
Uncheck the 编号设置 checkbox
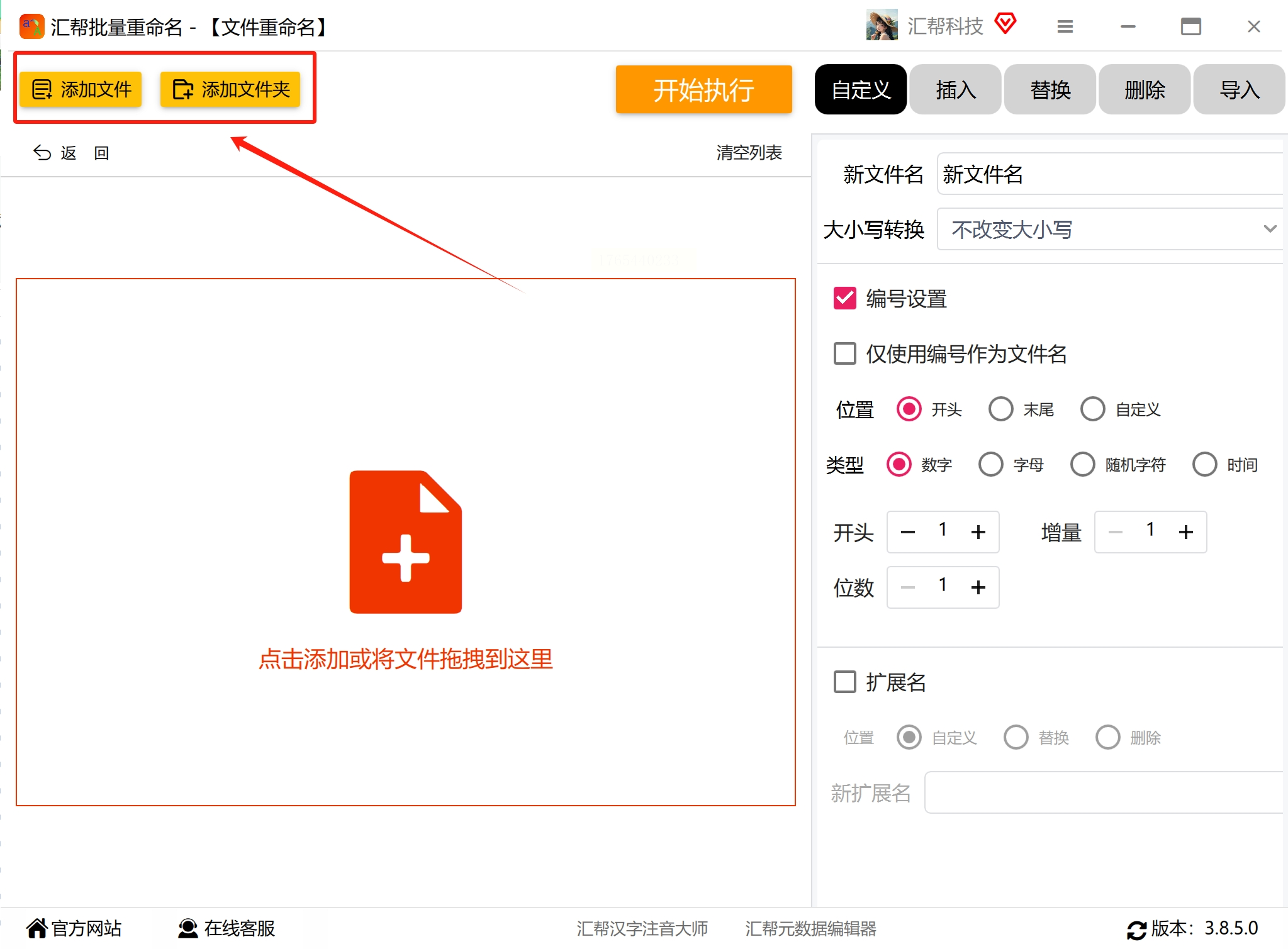[844, 298]
